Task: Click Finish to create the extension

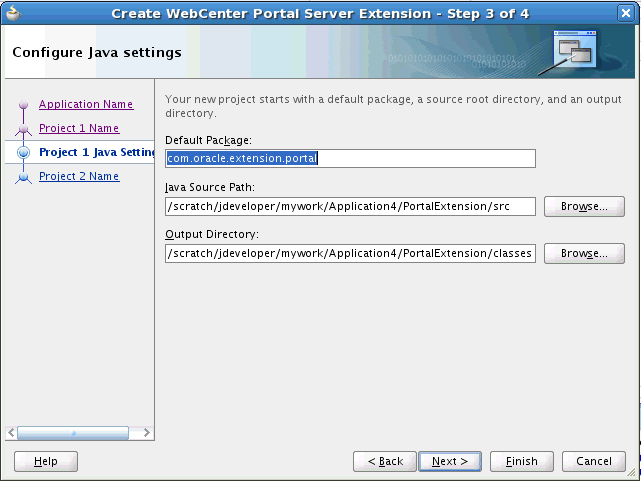Action: click(522, 461)
